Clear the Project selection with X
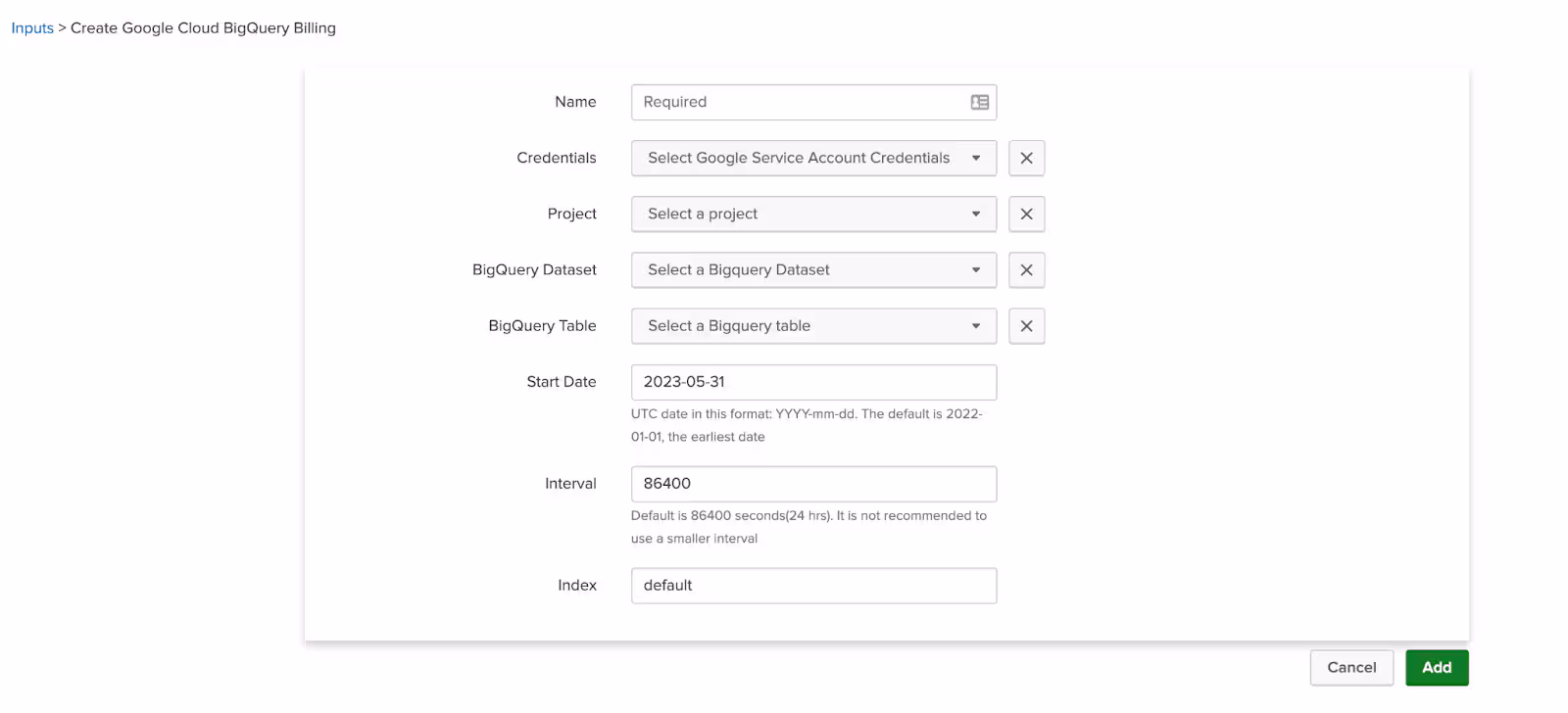1568x713 pixels. click(1026, 214)
